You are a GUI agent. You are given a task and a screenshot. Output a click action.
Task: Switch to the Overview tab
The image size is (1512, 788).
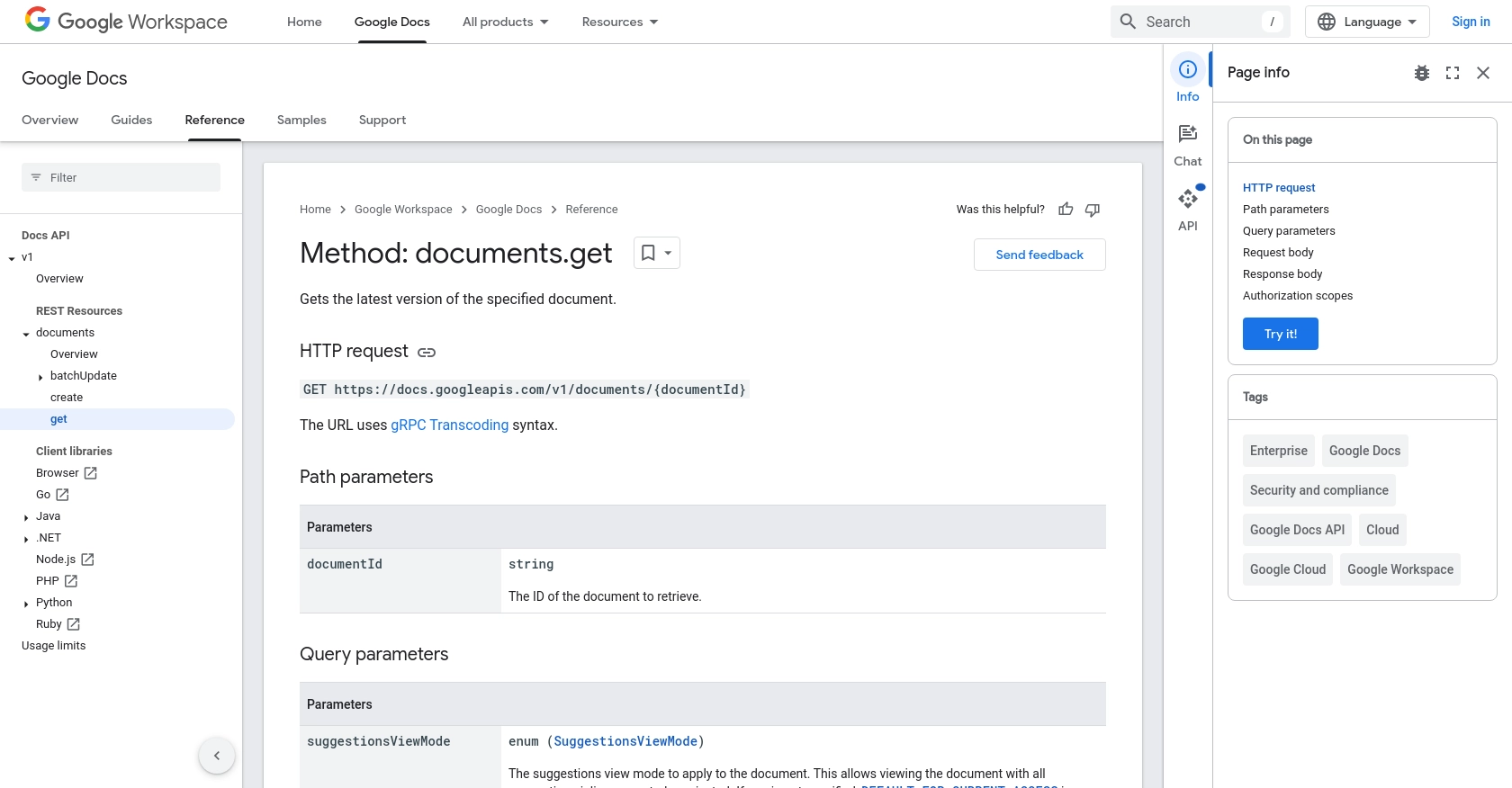(50, 120)
